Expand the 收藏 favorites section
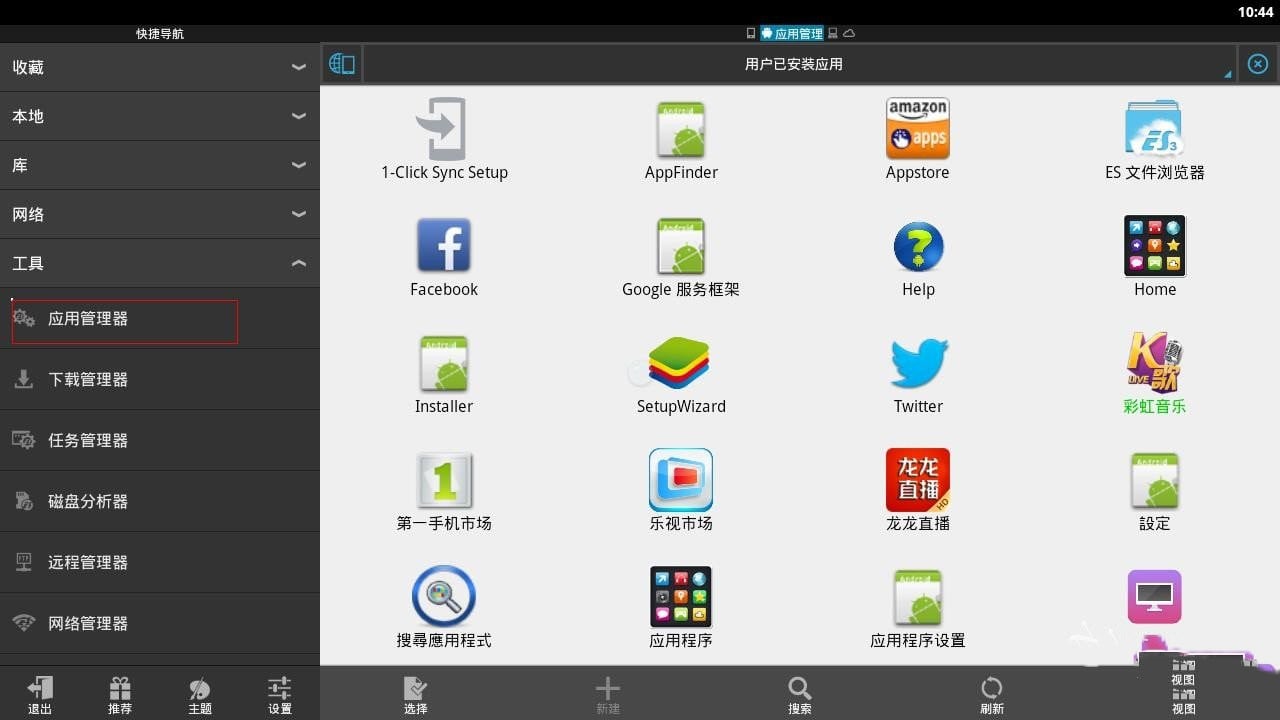Screen dimensions: 1280x720 pyautogui.click(x=160, y=67)
